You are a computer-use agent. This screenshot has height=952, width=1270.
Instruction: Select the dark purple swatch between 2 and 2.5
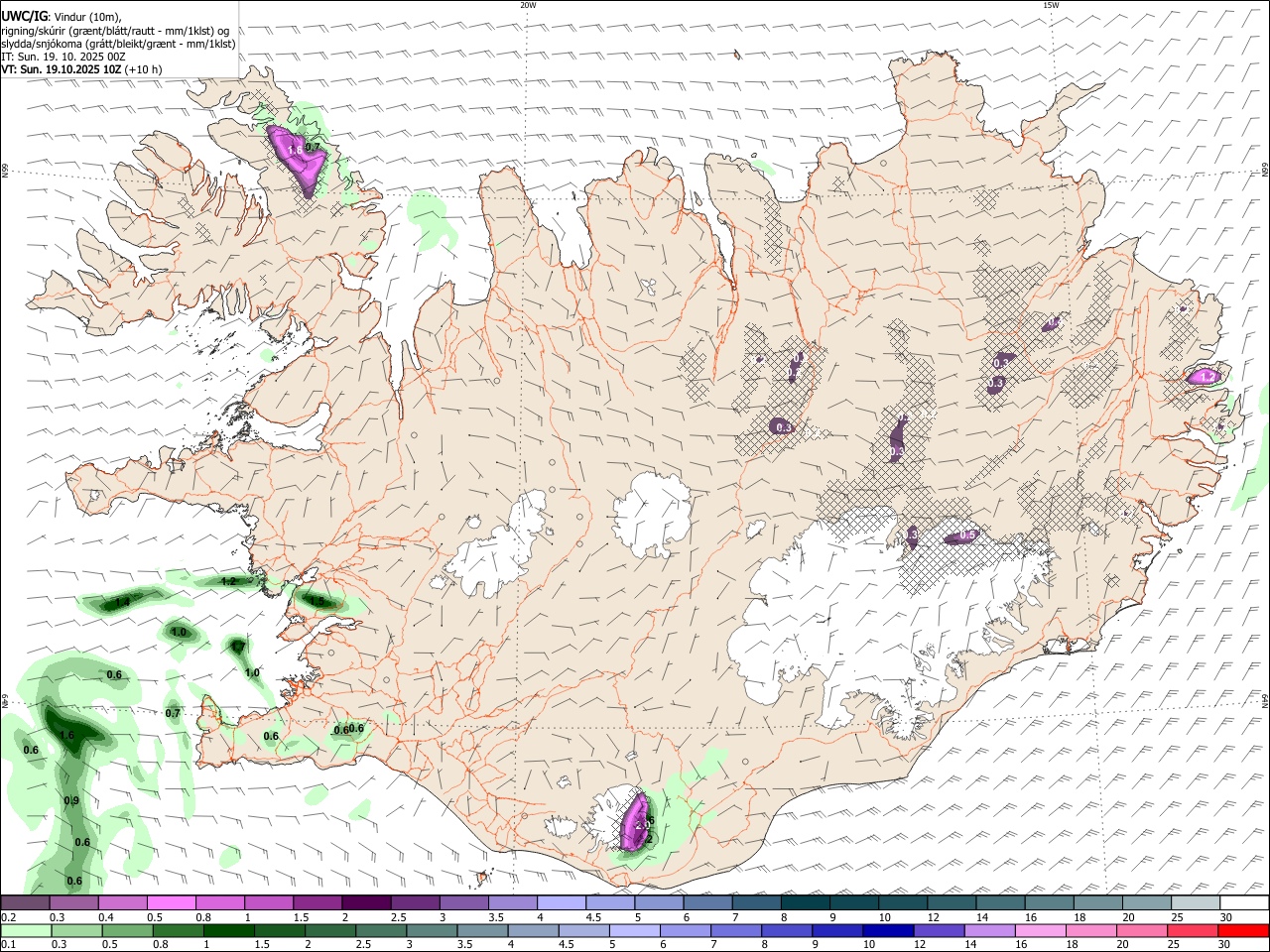366,902
